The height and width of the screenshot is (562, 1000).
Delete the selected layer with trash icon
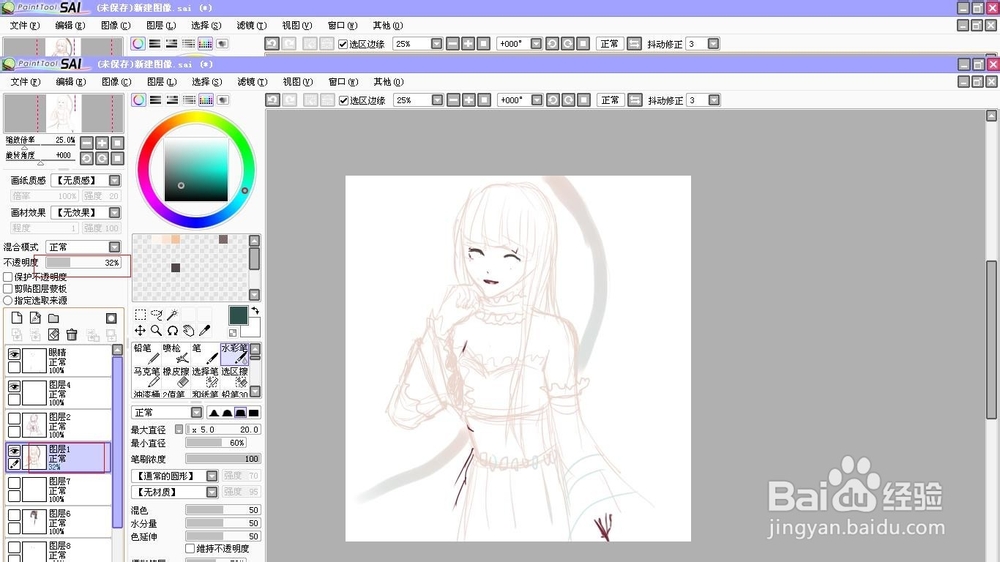[x=72, y=334]
